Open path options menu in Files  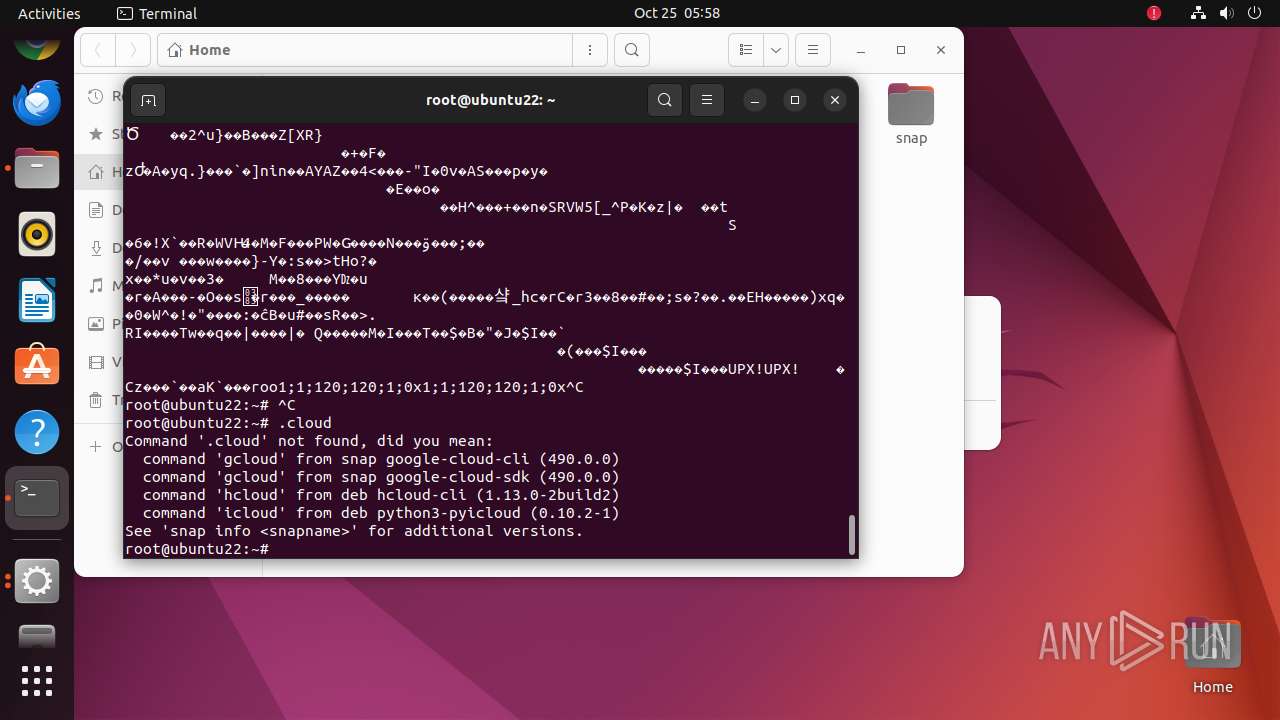tap(590, 50)
